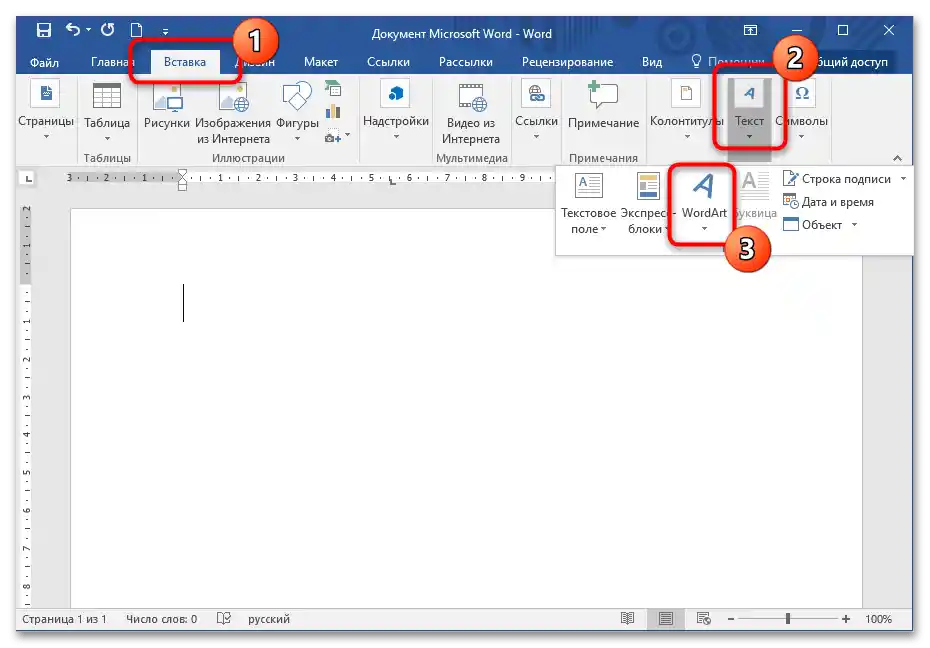The width and height of the screenshot is (930, 648).
Task: Change language русский in status bar
Action: [269, 619]
